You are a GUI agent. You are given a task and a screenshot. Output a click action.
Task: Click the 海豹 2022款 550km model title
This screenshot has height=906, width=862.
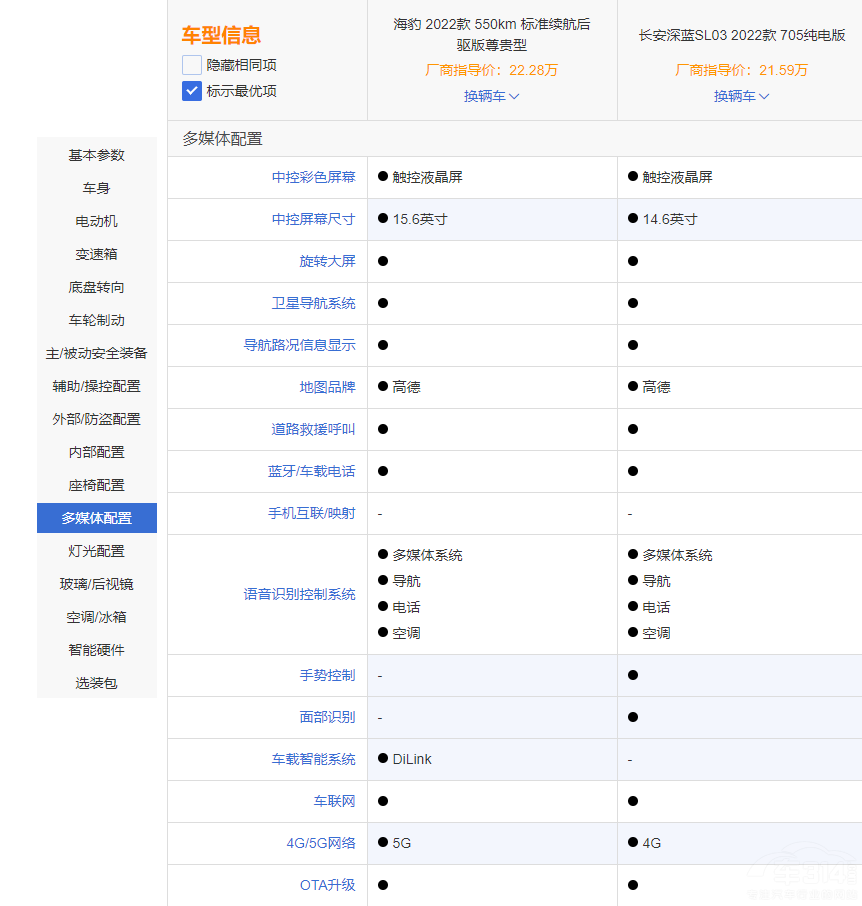491,34
